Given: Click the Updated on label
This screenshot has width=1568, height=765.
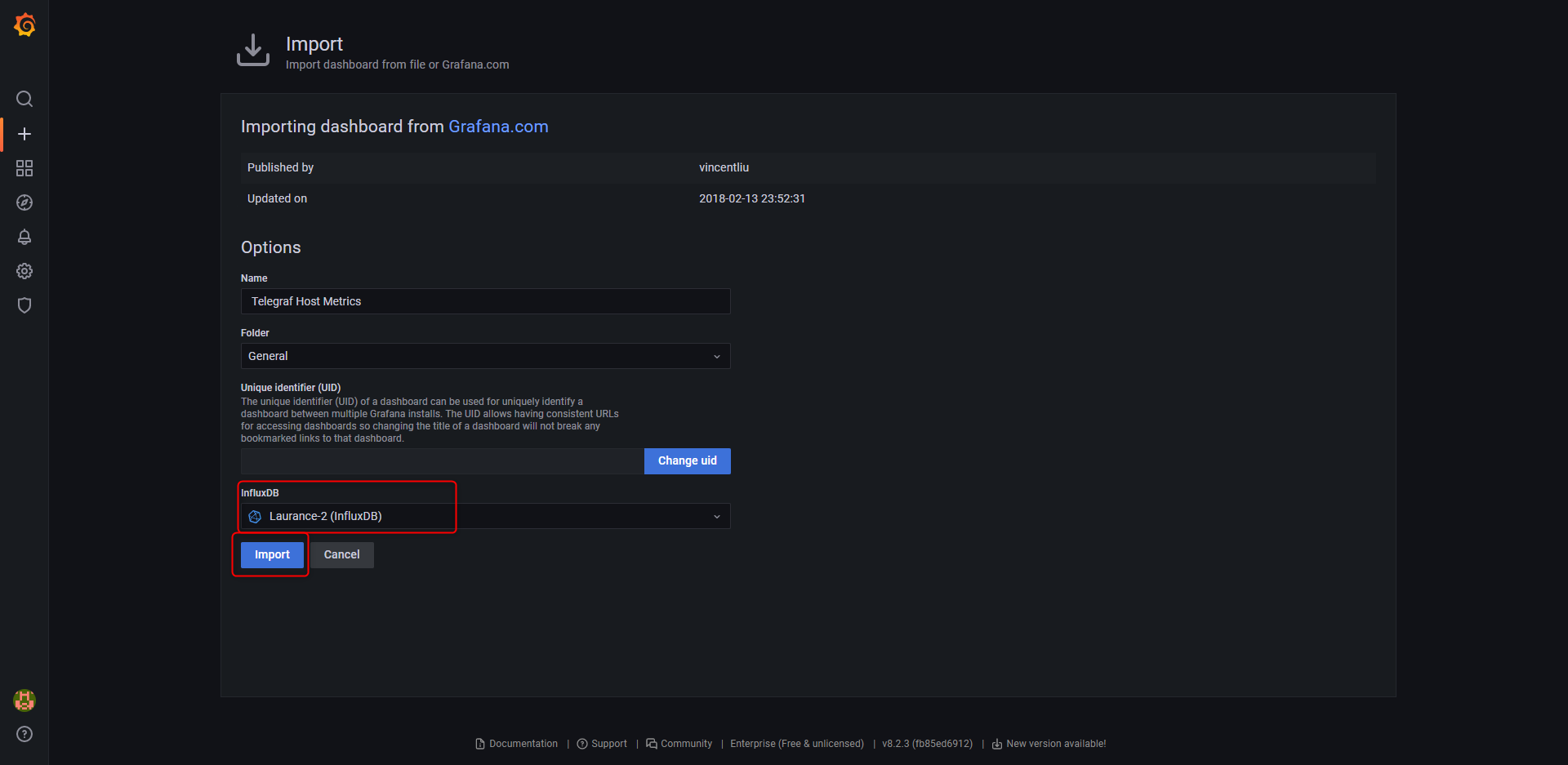Looking at the screenshot, I should pyautogui.click(x=277, y=198).
